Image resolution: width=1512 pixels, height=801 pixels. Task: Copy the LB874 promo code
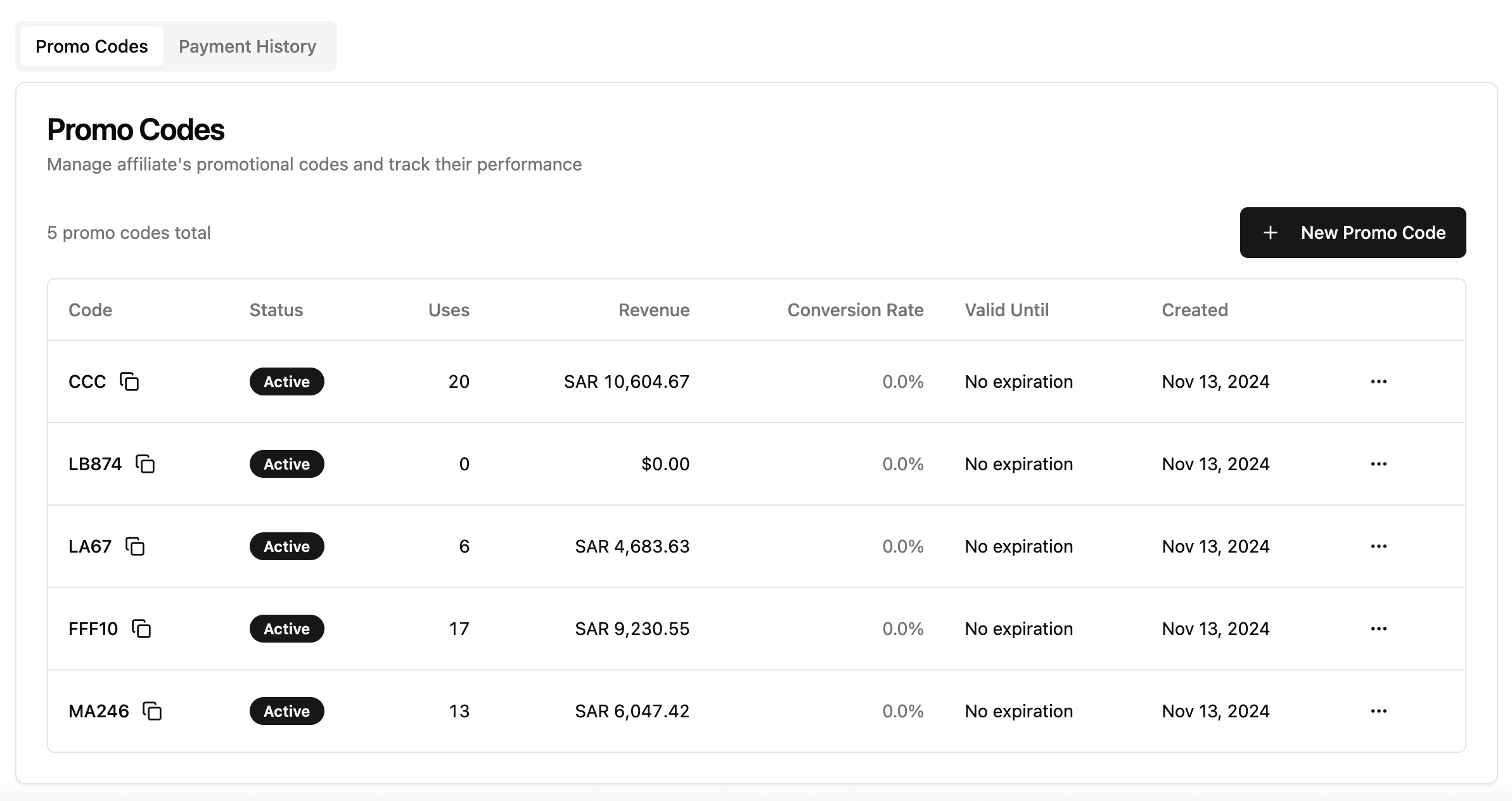coord(145,464)
